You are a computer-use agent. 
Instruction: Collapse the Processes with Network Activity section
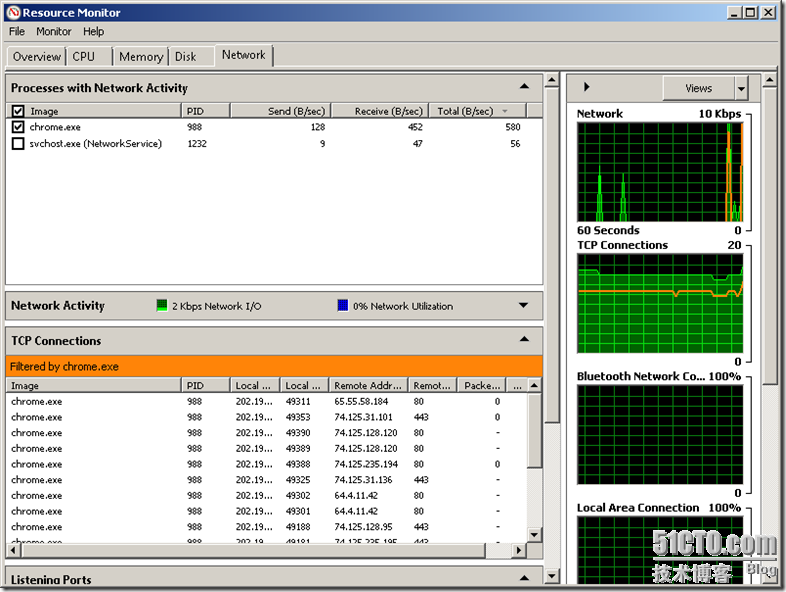524,86
